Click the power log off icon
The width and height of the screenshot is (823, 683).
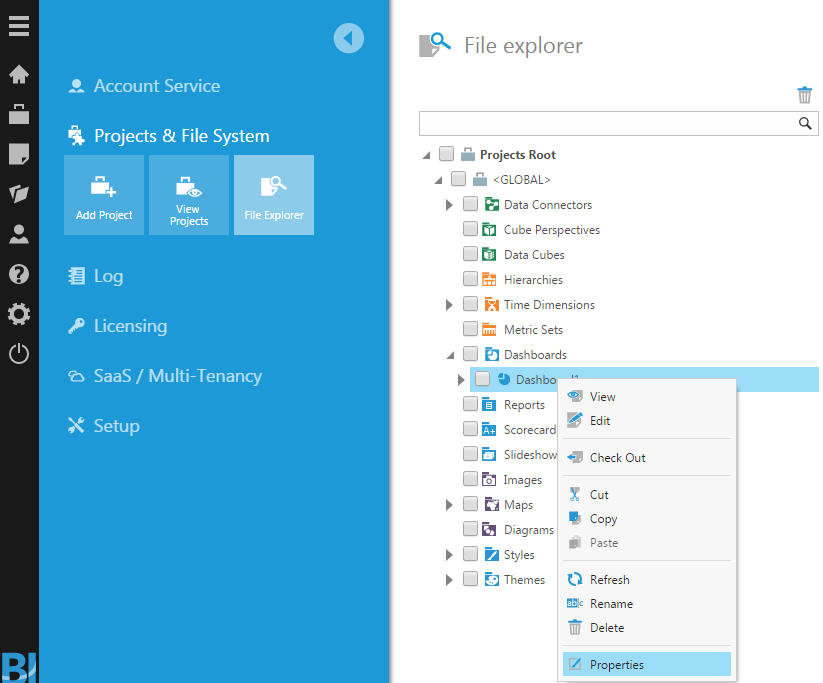coord(19,354)
